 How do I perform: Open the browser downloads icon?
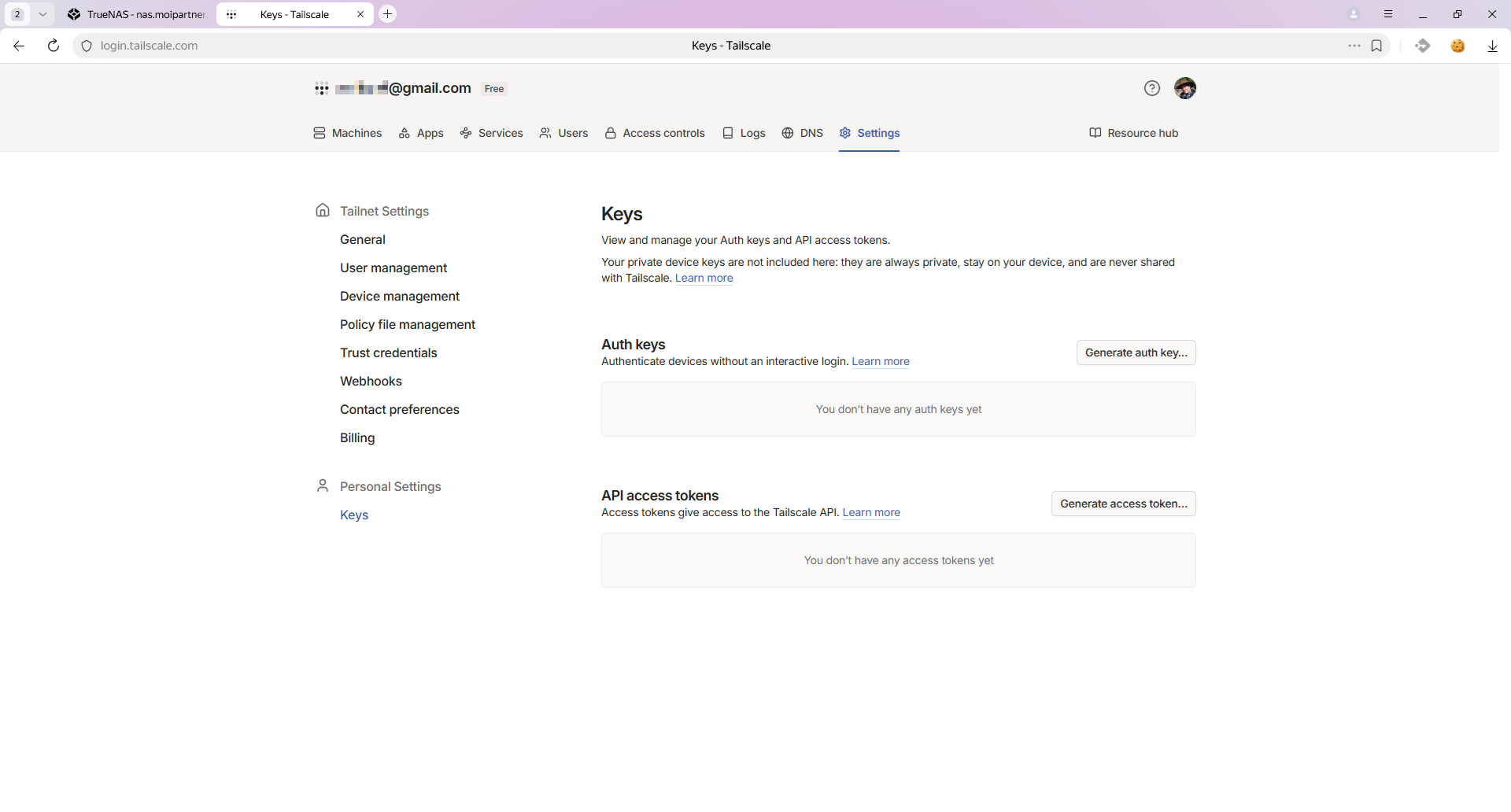coord(1492,46)
